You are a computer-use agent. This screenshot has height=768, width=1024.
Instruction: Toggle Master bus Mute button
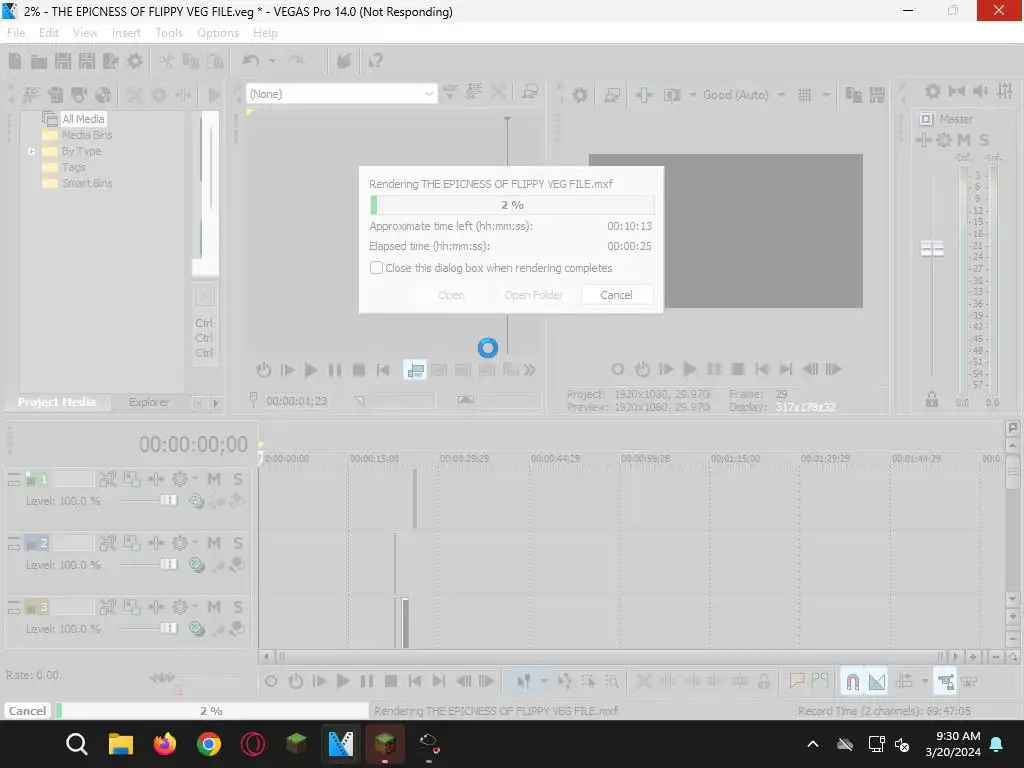coord(964,140)
